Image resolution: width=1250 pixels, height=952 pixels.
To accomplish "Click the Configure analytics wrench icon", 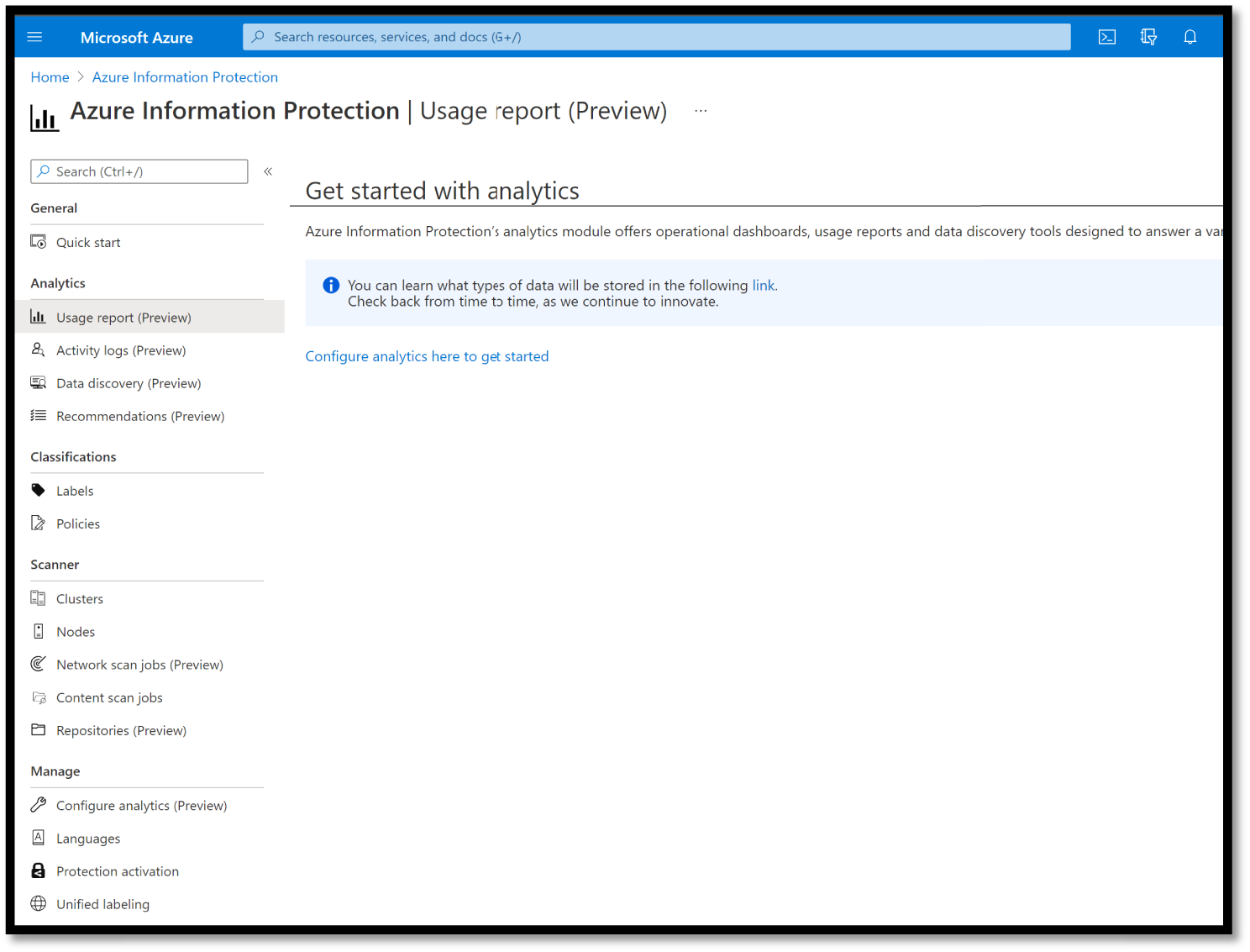I will 38,804.
